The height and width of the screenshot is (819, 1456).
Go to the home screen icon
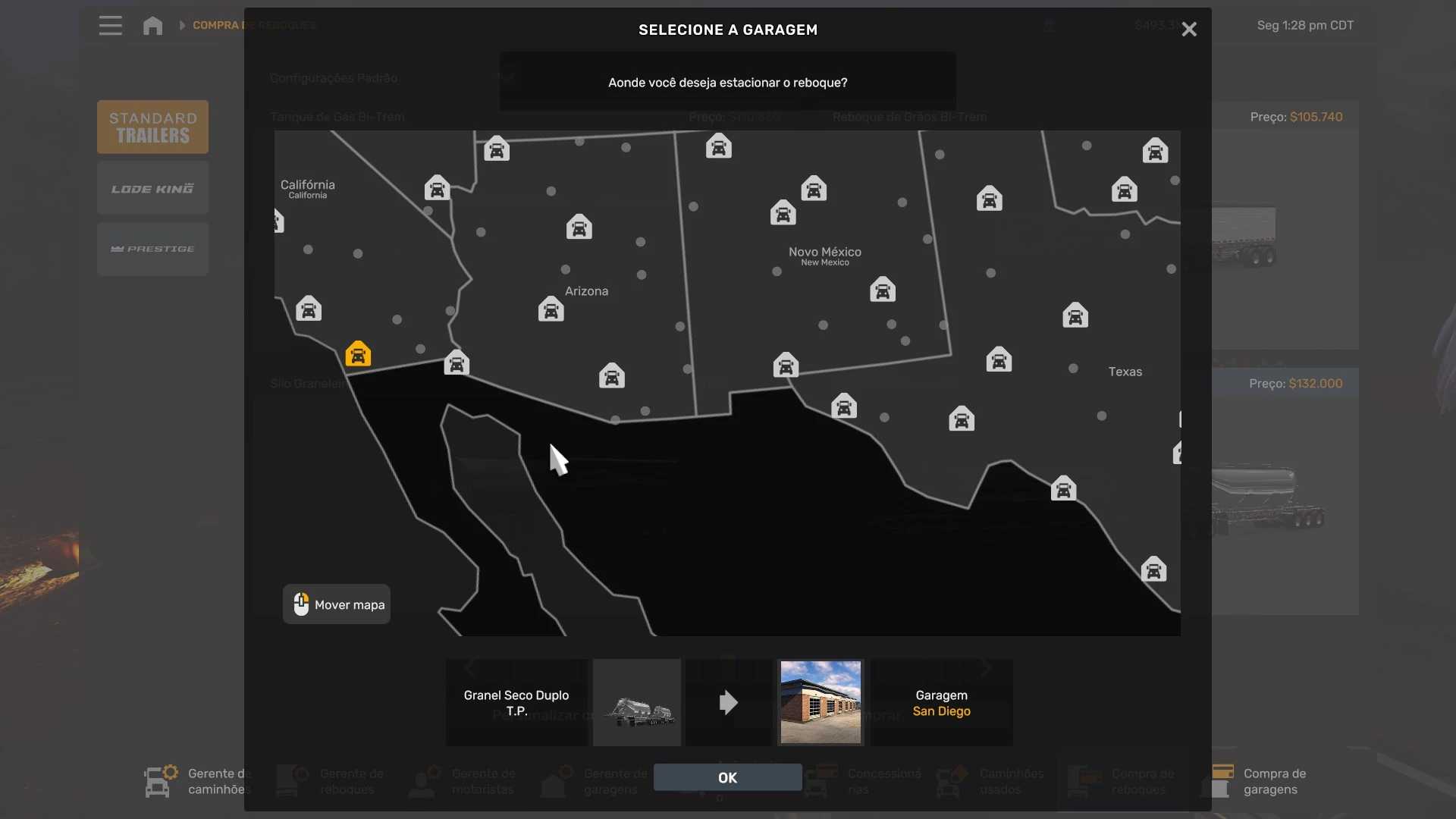[152, 25]
